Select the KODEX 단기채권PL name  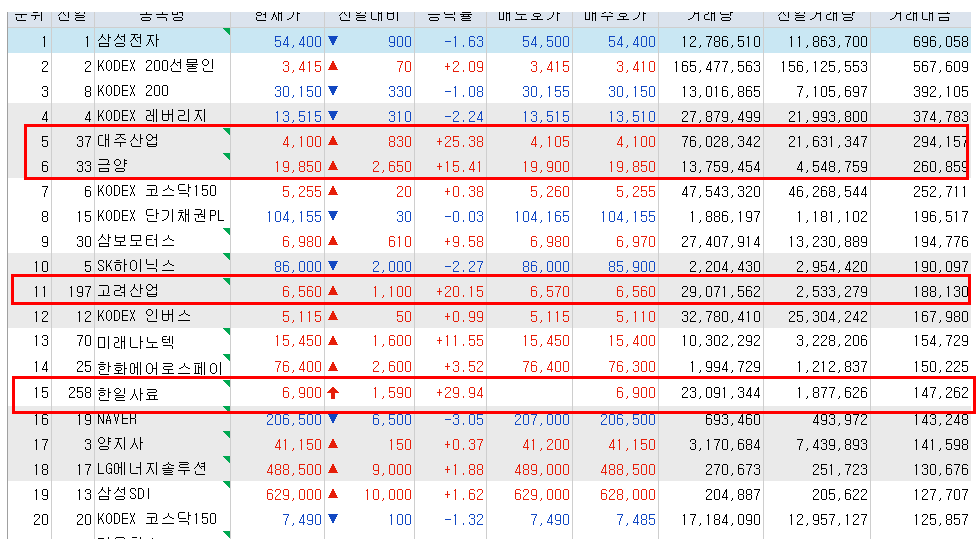[160, 216]
